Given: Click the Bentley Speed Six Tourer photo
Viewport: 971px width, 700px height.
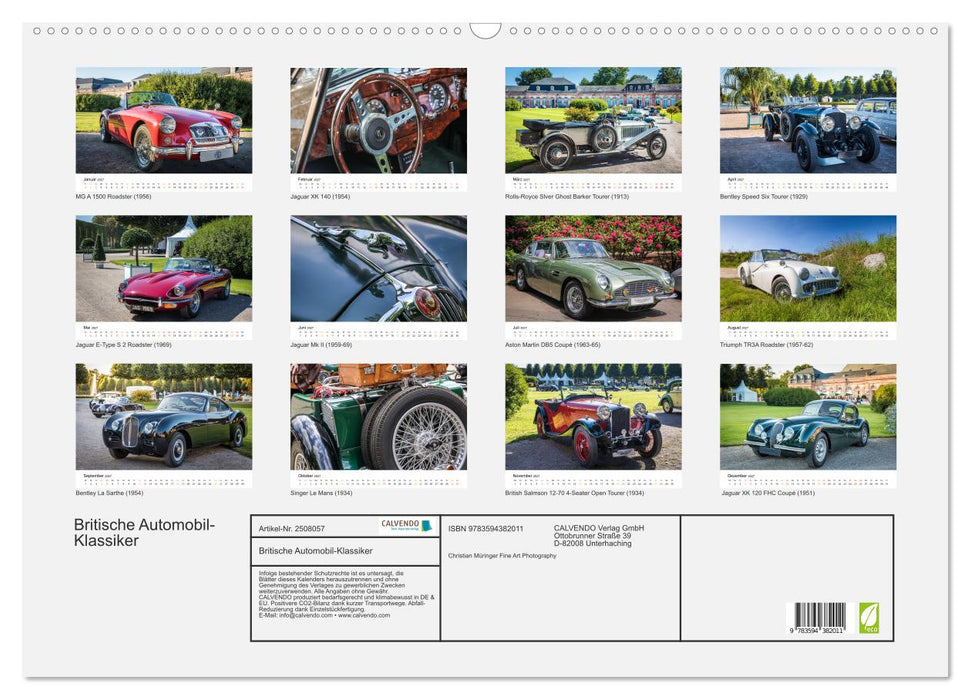Looking at the screenshot, I should 808,120.
